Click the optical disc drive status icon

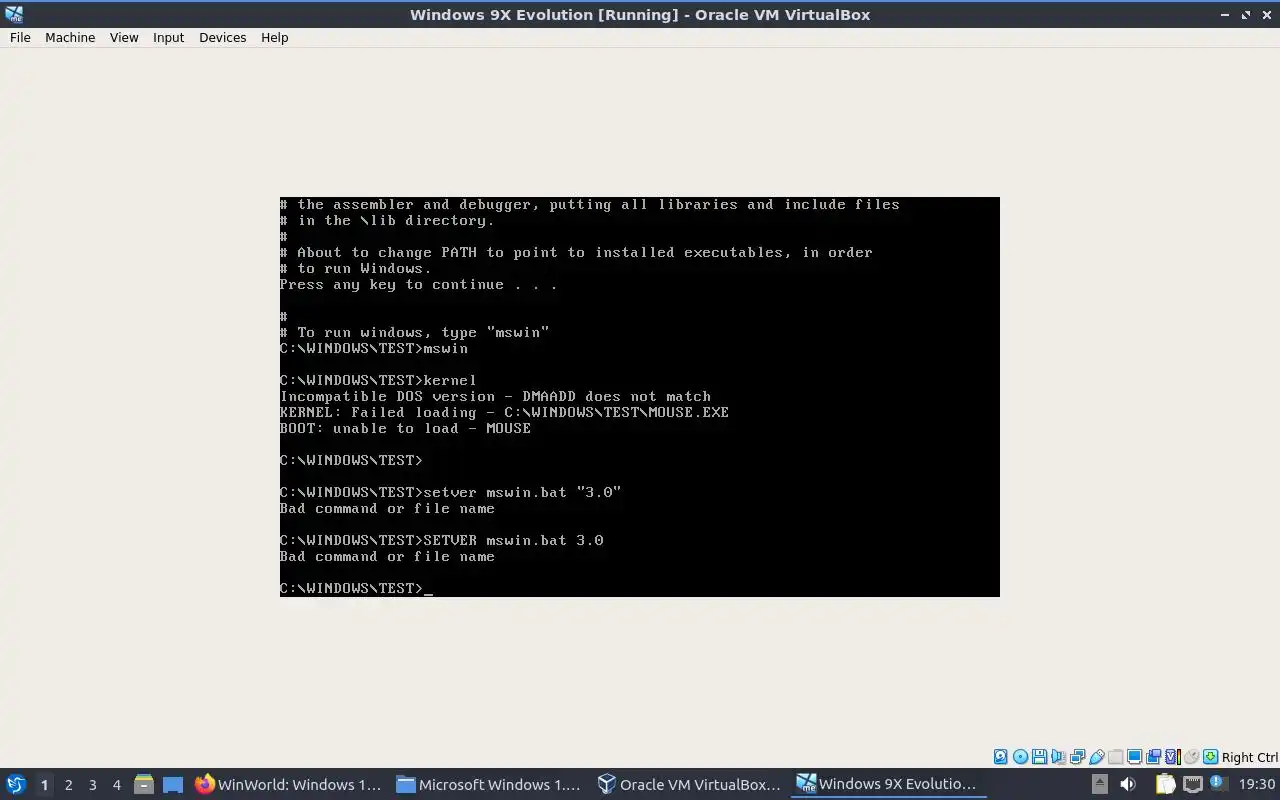pyautogui.click(x=1020, y=757)
